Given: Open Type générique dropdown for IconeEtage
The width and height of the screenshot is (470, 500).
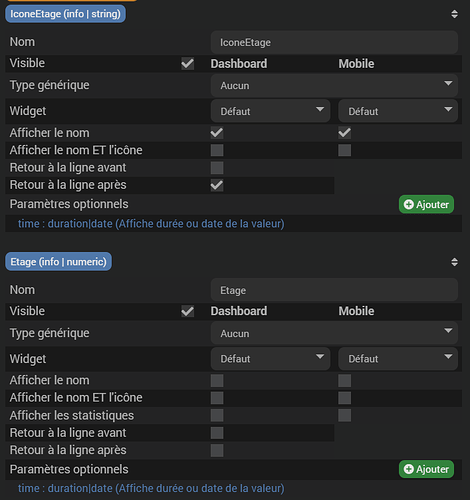Looking at the screenshot, I should point(334,85).
